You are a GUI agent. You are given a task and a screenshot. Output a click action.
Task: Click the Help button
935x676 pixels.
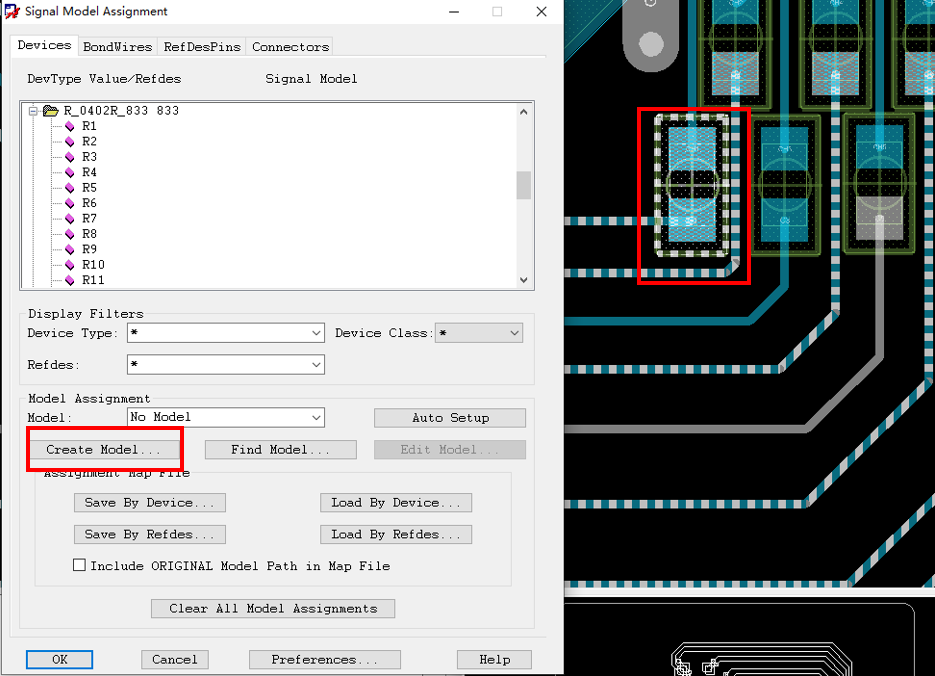tap(494, 659)
